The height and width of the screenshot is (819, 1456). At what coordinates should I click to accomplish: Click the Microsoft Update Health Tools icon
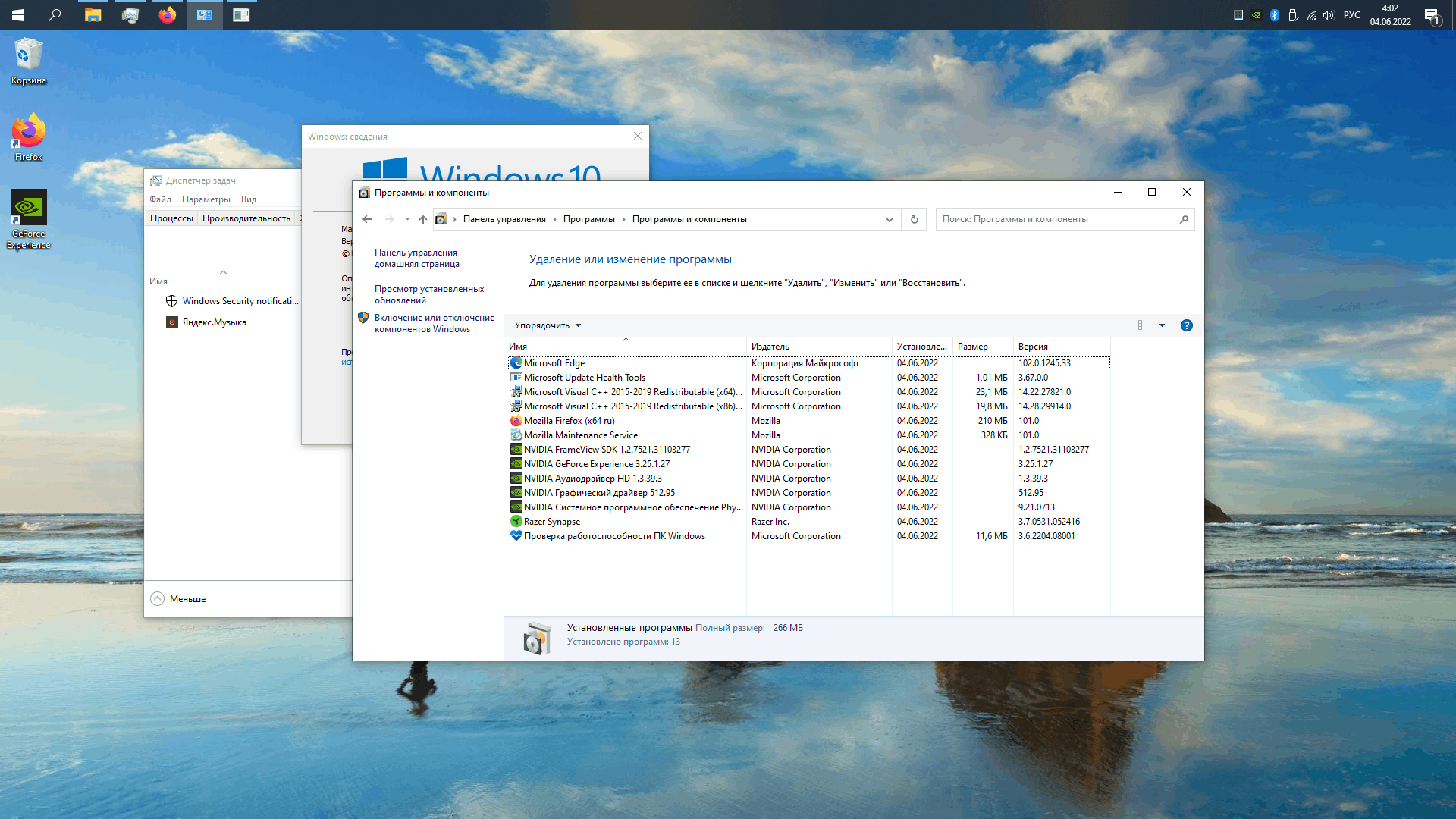click(516, 378)
